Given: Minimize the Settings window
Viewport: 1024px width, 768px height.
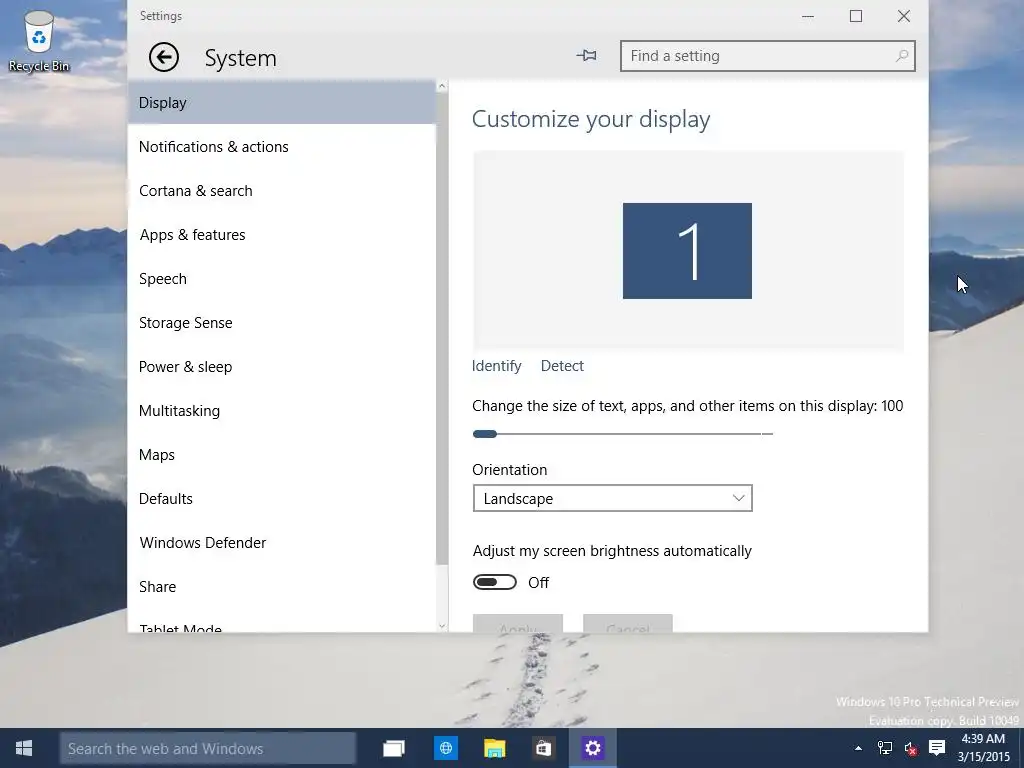Looking at the screenshot, I should point(808,16).
